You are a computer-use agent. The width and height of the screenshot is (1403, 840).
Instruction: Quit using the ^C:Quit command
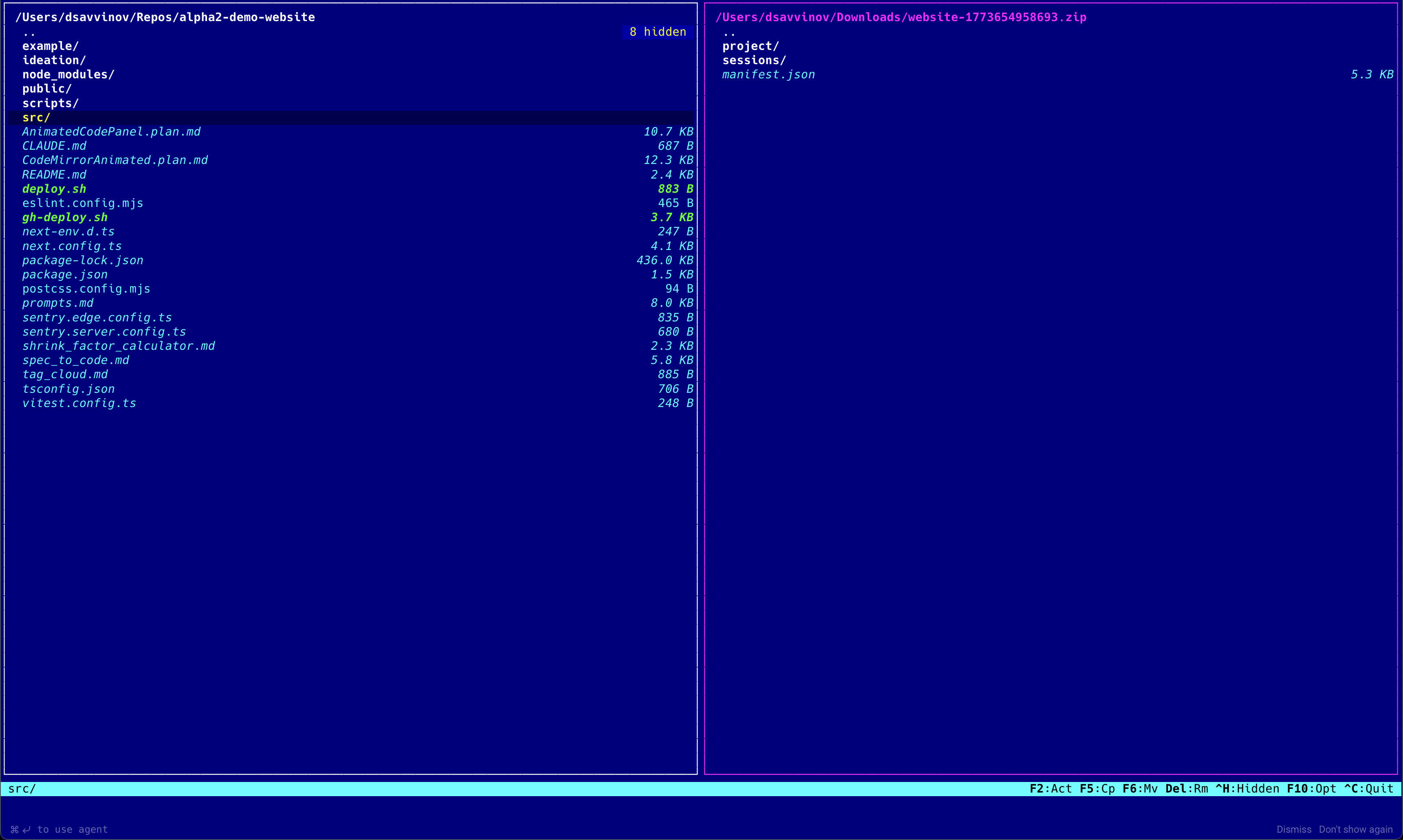1368,788
